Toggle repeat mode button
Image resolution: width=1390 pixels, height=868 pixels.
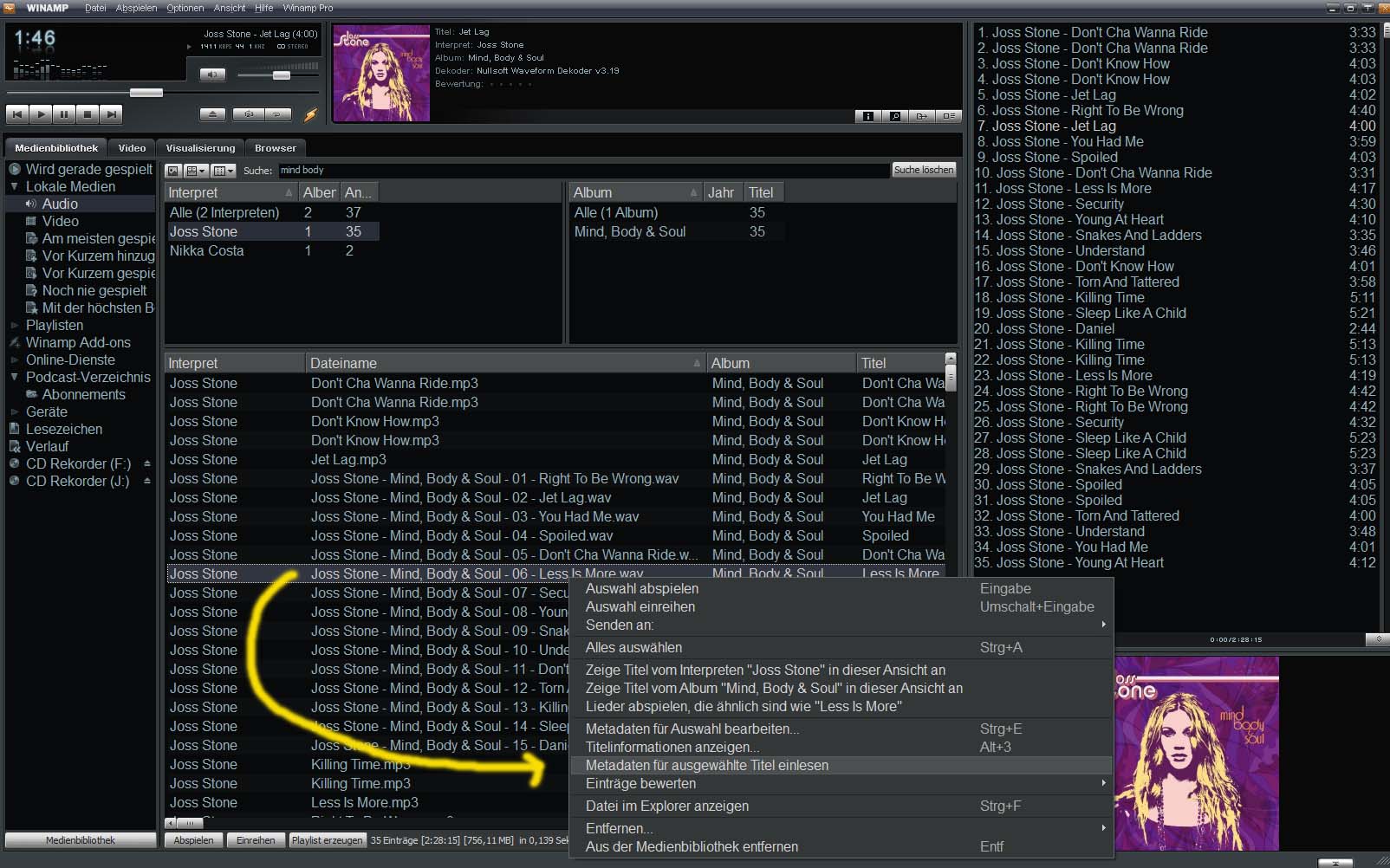coord(277,114)
